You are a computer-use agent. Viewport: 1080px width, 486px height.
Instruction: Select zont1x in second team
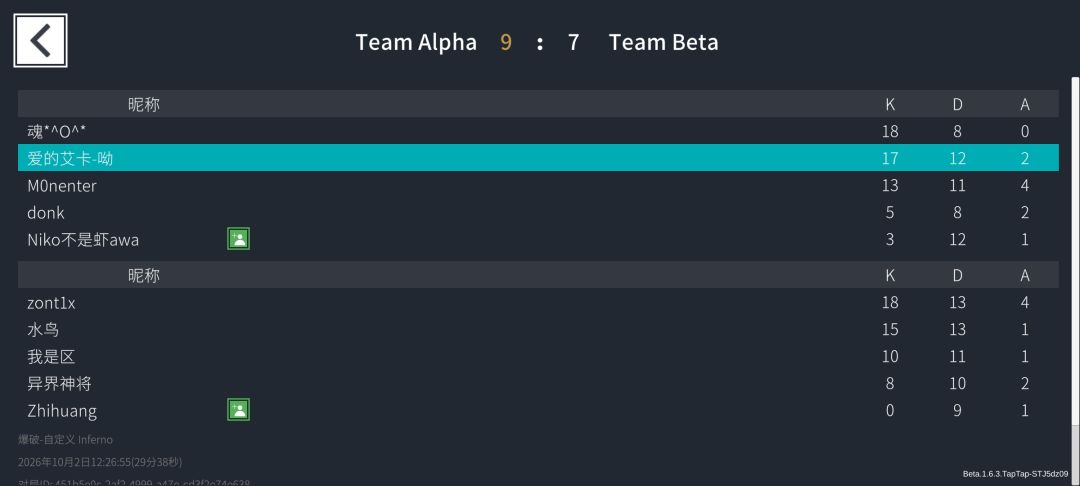pyautogui.click(x=538, y=302)
